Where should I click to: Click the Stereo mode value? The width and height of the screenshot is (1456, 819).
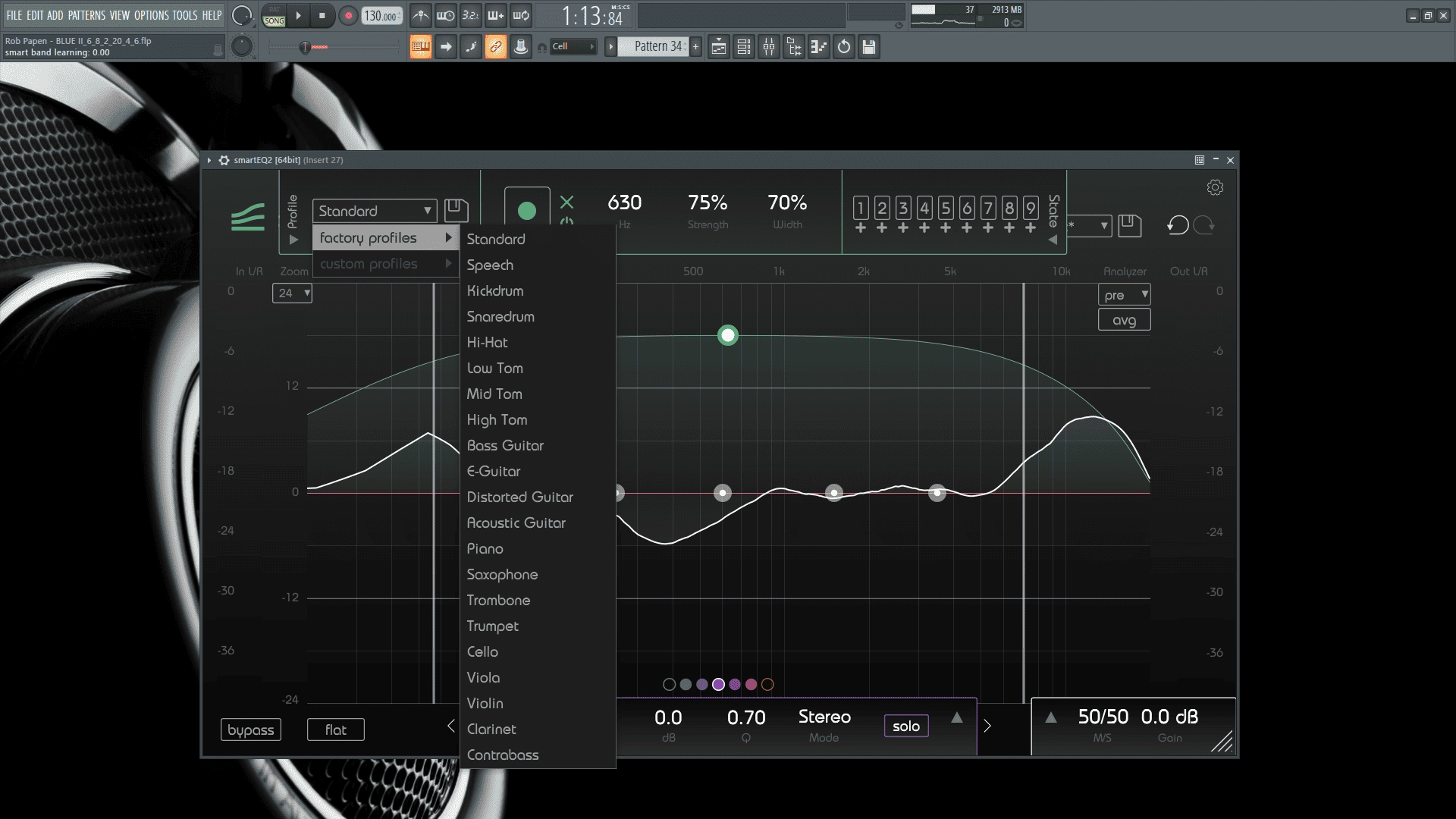click(824, 717)
